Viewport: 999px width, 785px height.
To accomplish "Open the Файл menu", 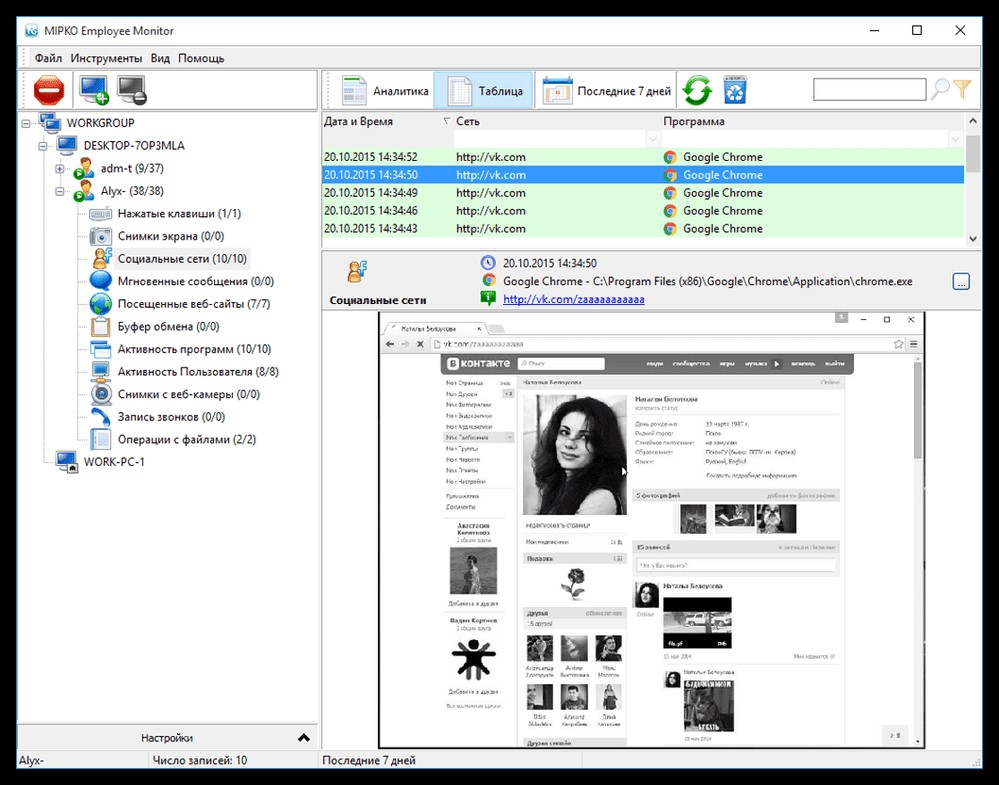I will [48, 58].
